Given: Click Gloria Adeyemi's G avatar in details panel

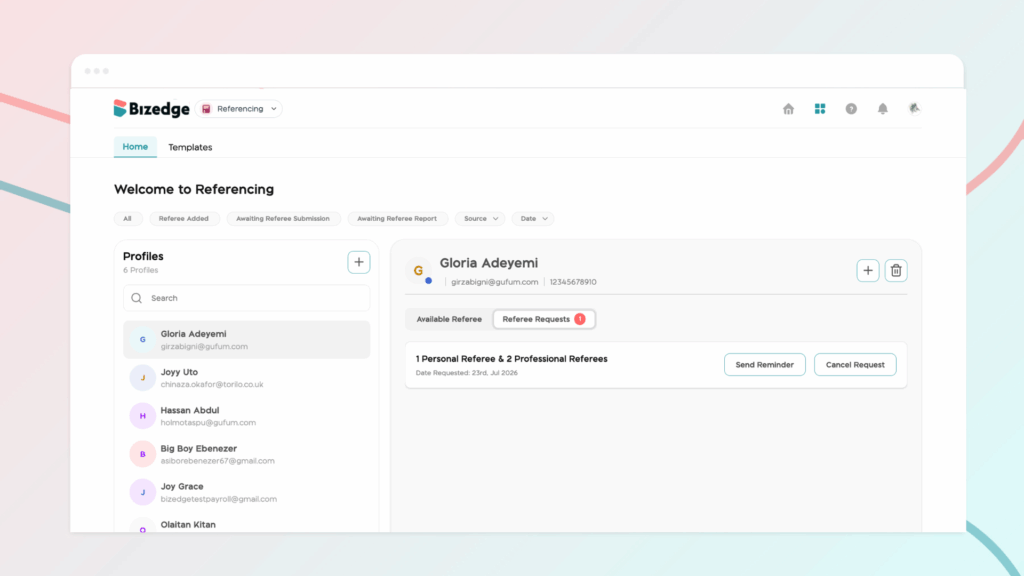Looking at the screenshot, I should pos(419,270).
